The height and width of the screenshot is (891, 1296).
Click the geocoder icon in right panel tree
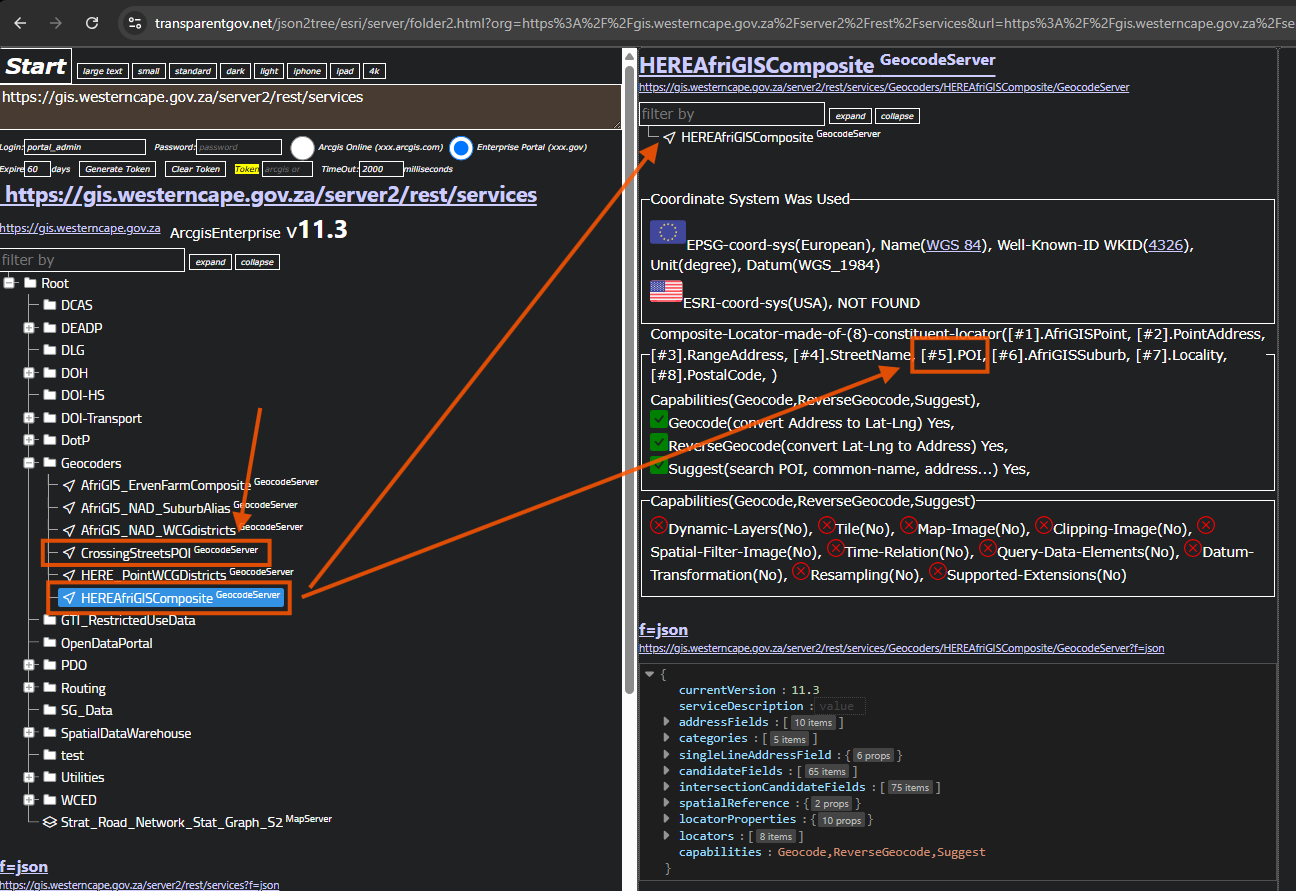click(668, 138)
